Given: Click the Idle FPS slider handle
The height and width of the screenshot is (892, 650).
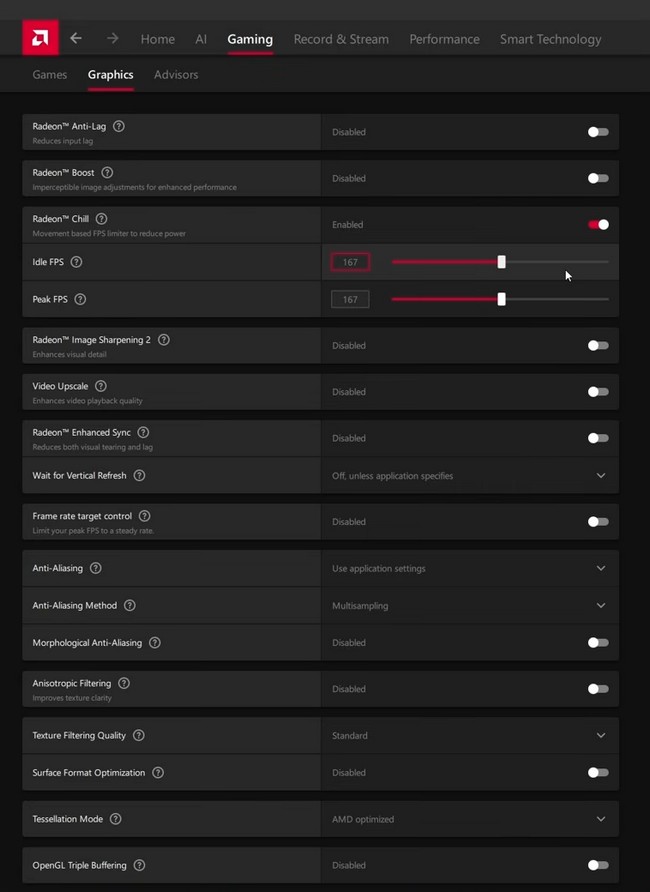Looking at the screenshot, I should [x=501, y=261].
